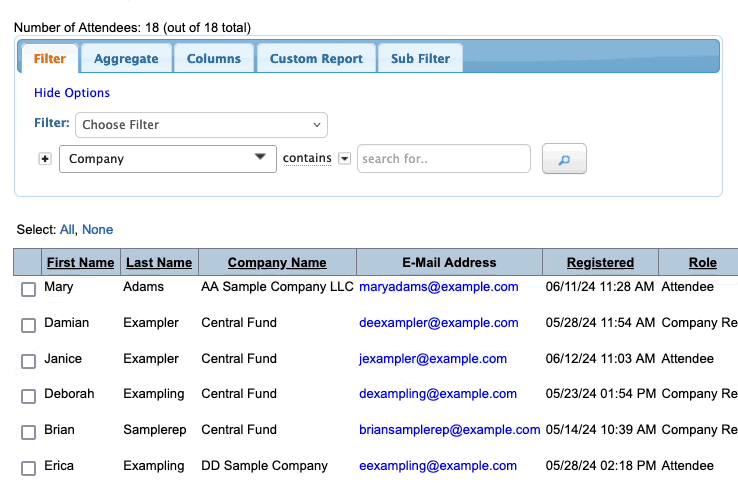Check the box next to Brian Samplerep
Viewport: 738px width, 486px height.
pyautogui.click(x=28, y=432)
